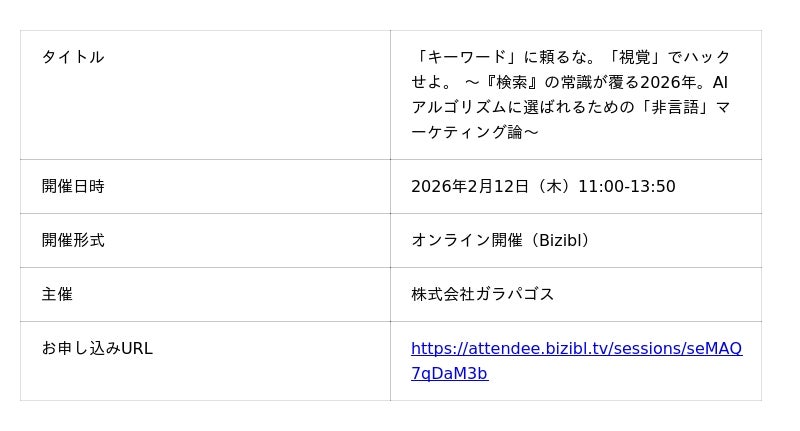Click the time range 11:00-13:50
Image resolution: width=800 pixels, height=431 pixels.
pyautogui.click(x=626, y=187)
